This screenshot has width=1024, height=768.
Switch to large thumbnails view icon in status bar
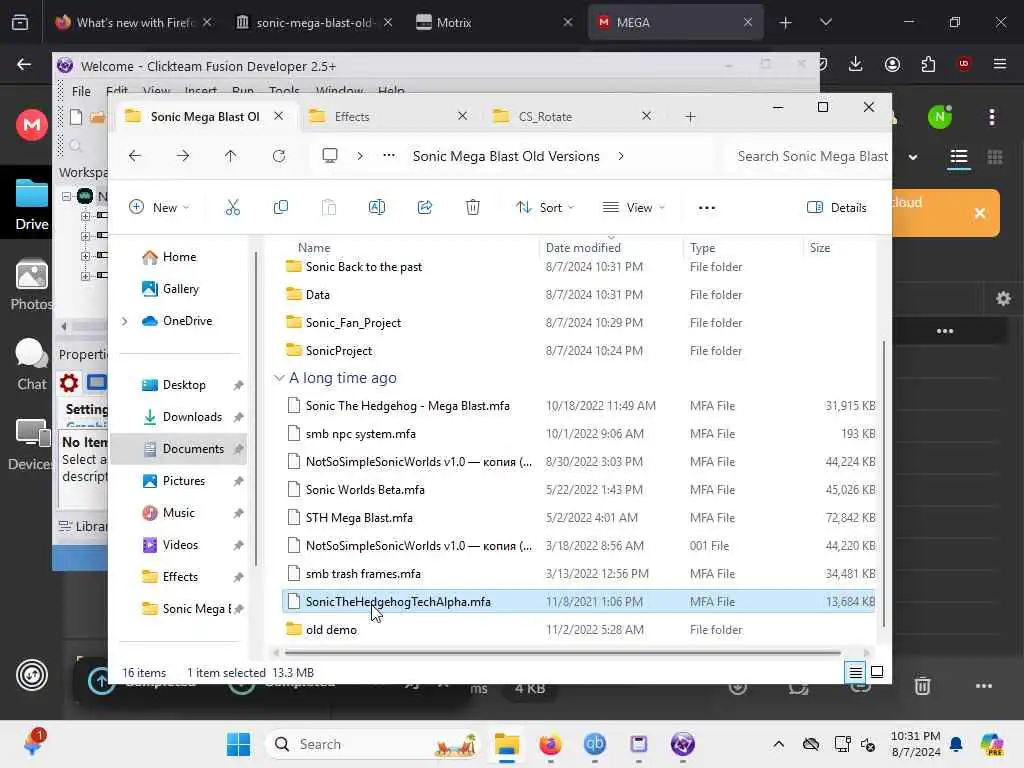click(877, 672)
